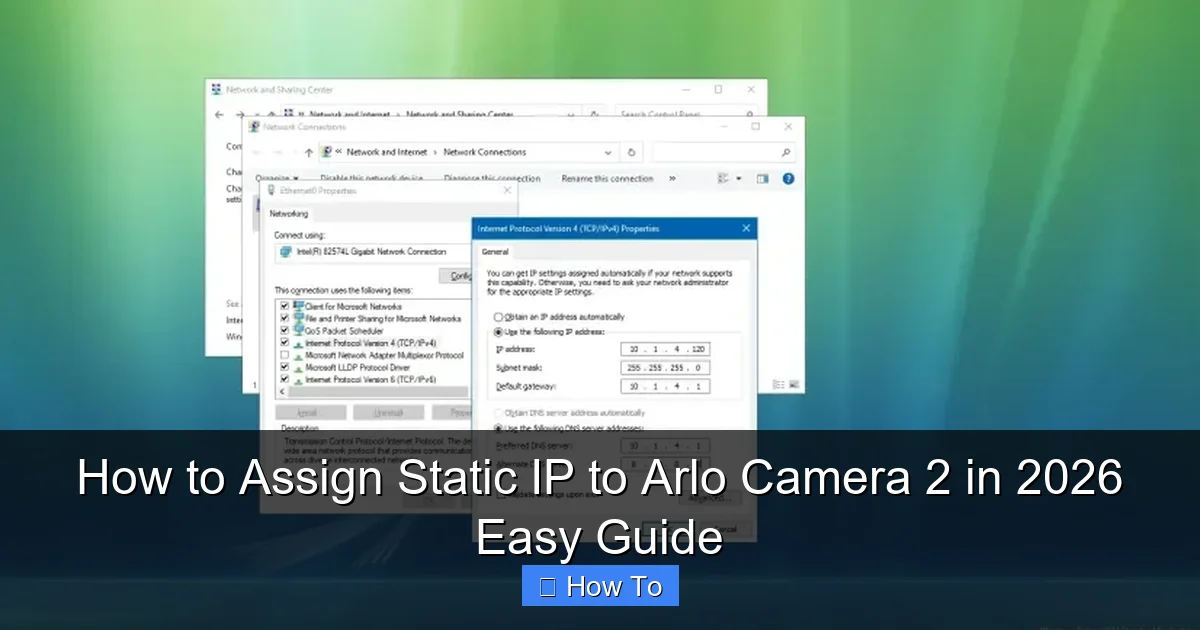Viewport: 1200px width, 630px height.
Task: Select Obtain an IP address automatically
Action: pyautogui.click(x=497, y=317)
